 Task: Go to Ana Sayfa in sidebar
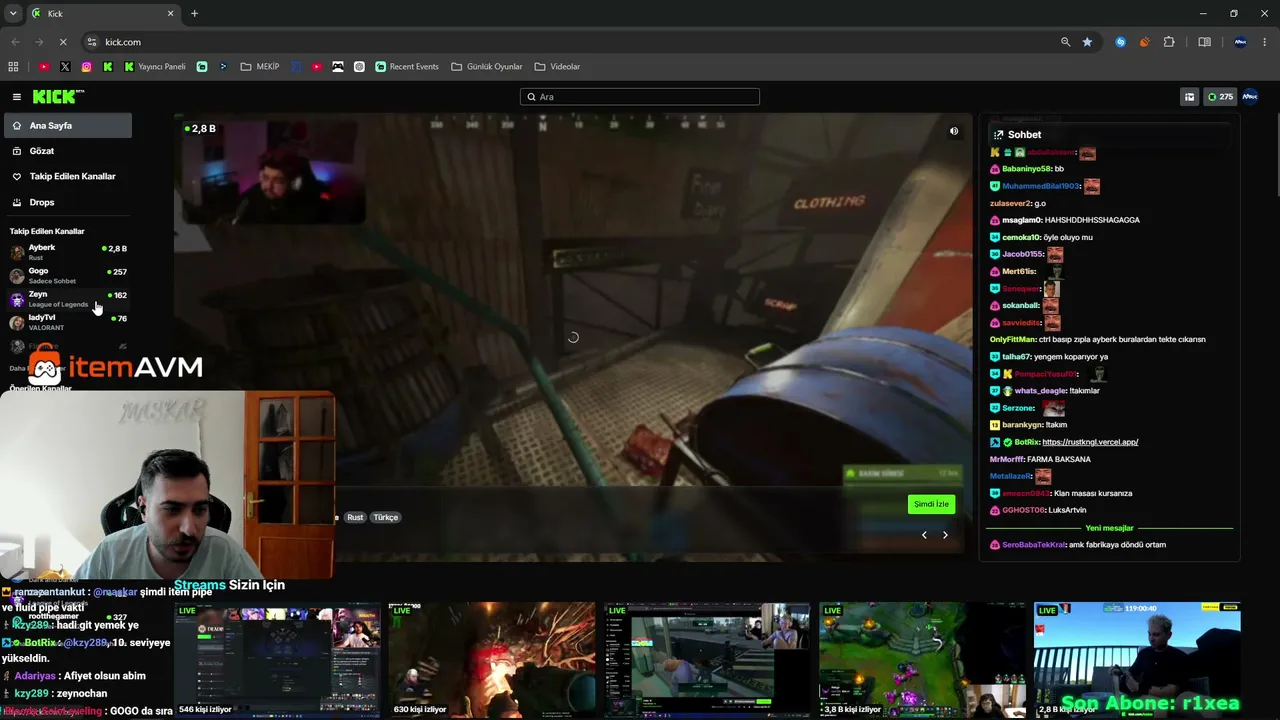pyautogui.click(x=68, y=126)
